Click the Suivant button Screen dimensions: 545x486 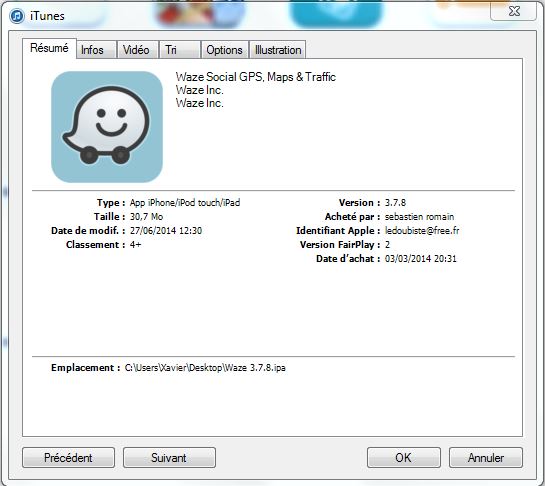tap(169, 457)
